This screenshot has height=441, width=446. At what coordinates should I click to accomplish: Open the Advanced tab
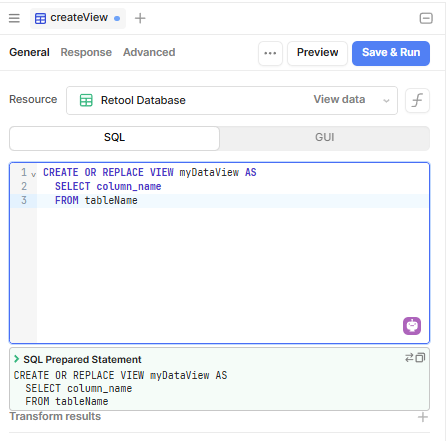[149, 52]
